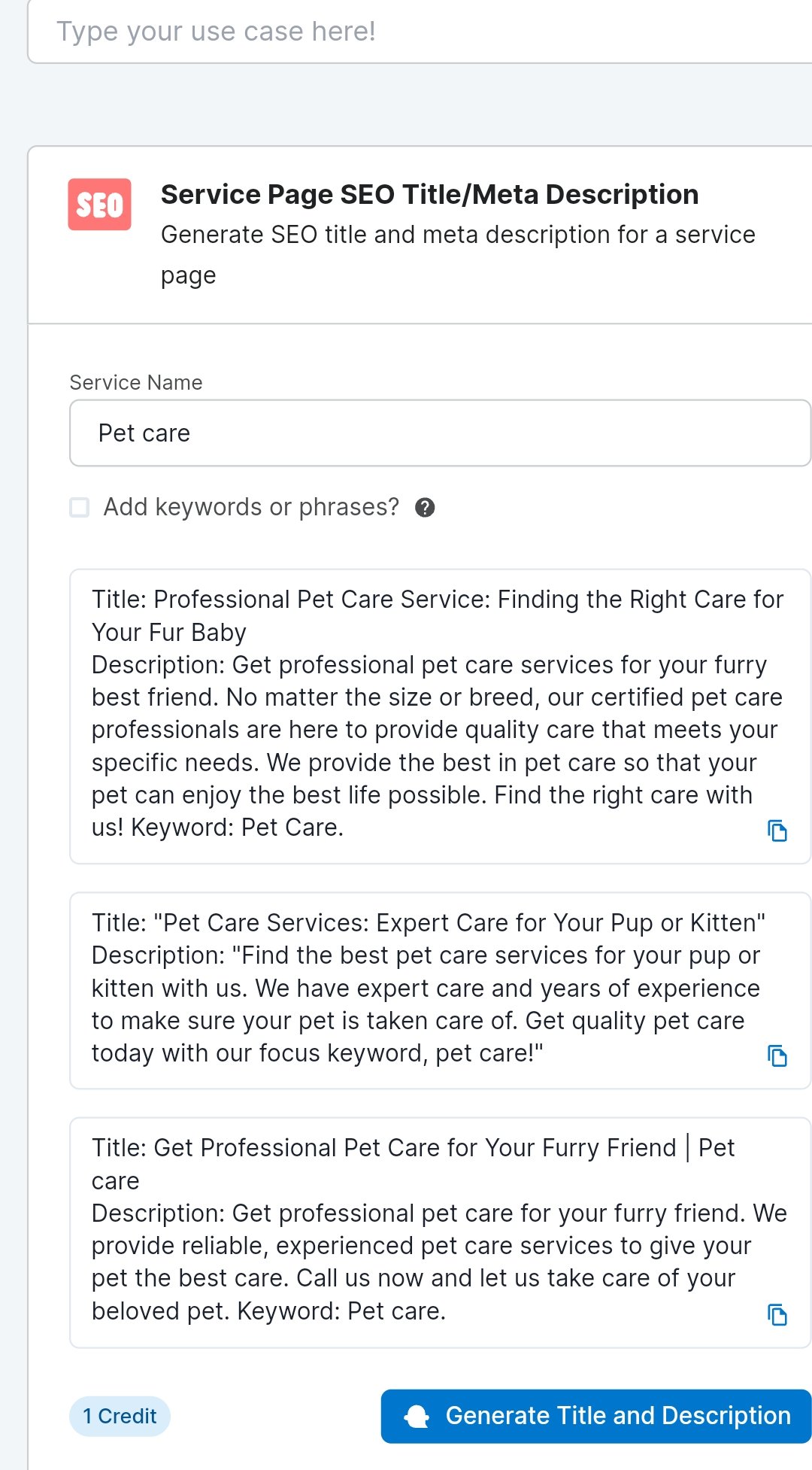Click the "Title: Get Professional Pet Care" line
The image size is (812, 1470).
[413, 1148]
